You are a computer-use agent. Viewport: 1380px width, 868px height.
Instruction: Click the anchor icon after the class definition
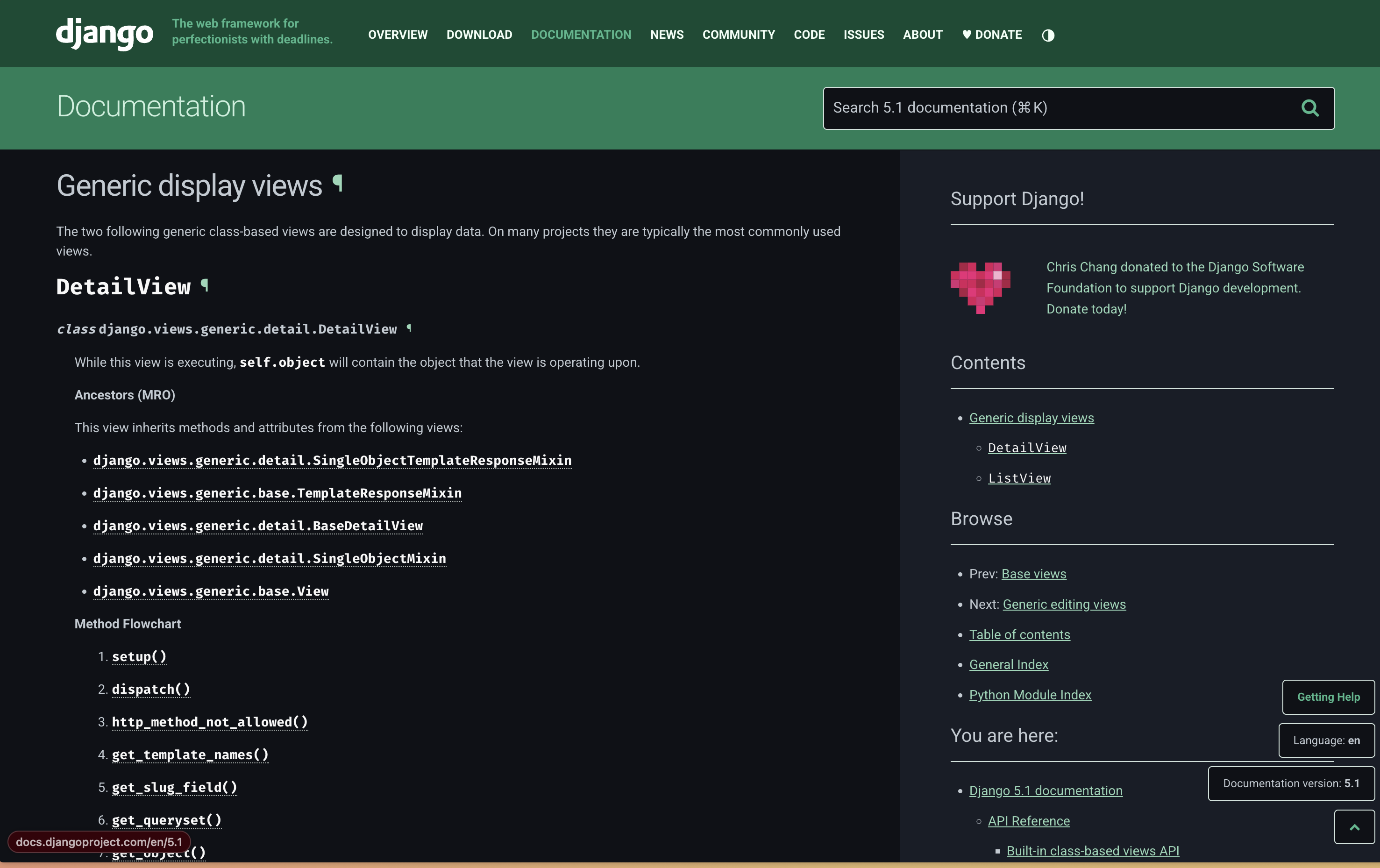[409, 328]
